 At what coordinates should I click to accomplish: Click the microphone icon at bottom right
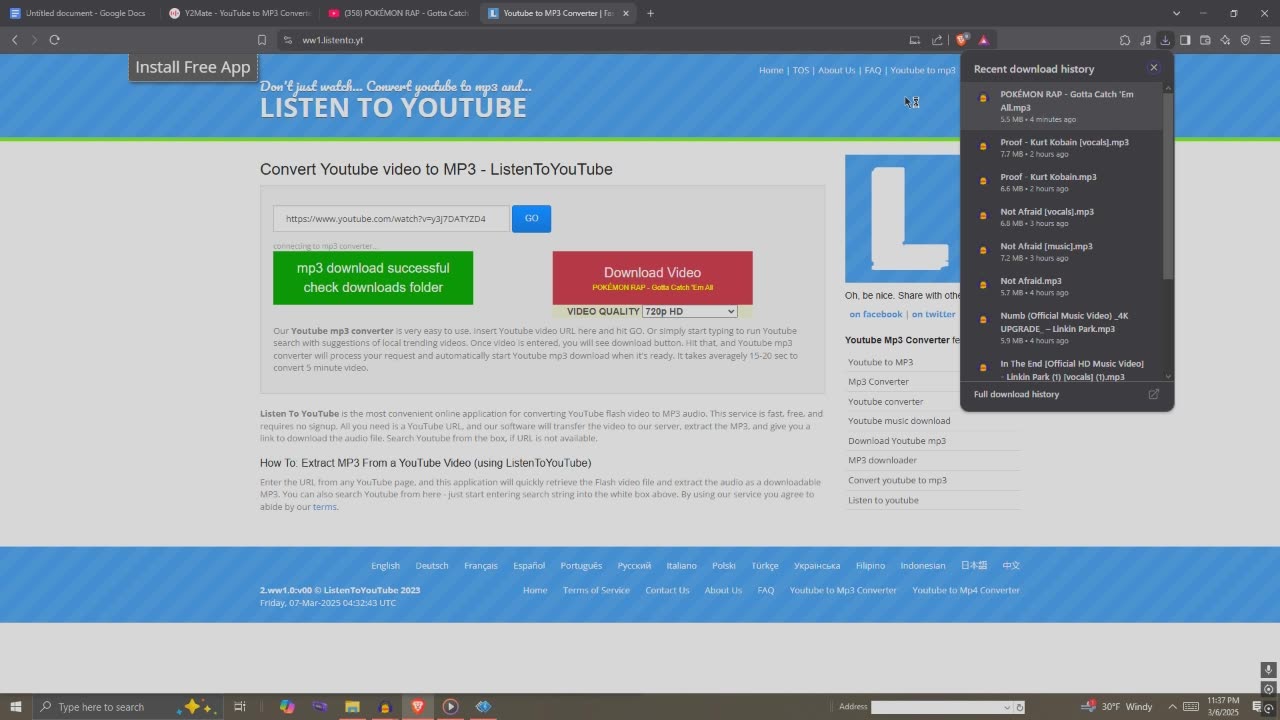coord(1268,670)
